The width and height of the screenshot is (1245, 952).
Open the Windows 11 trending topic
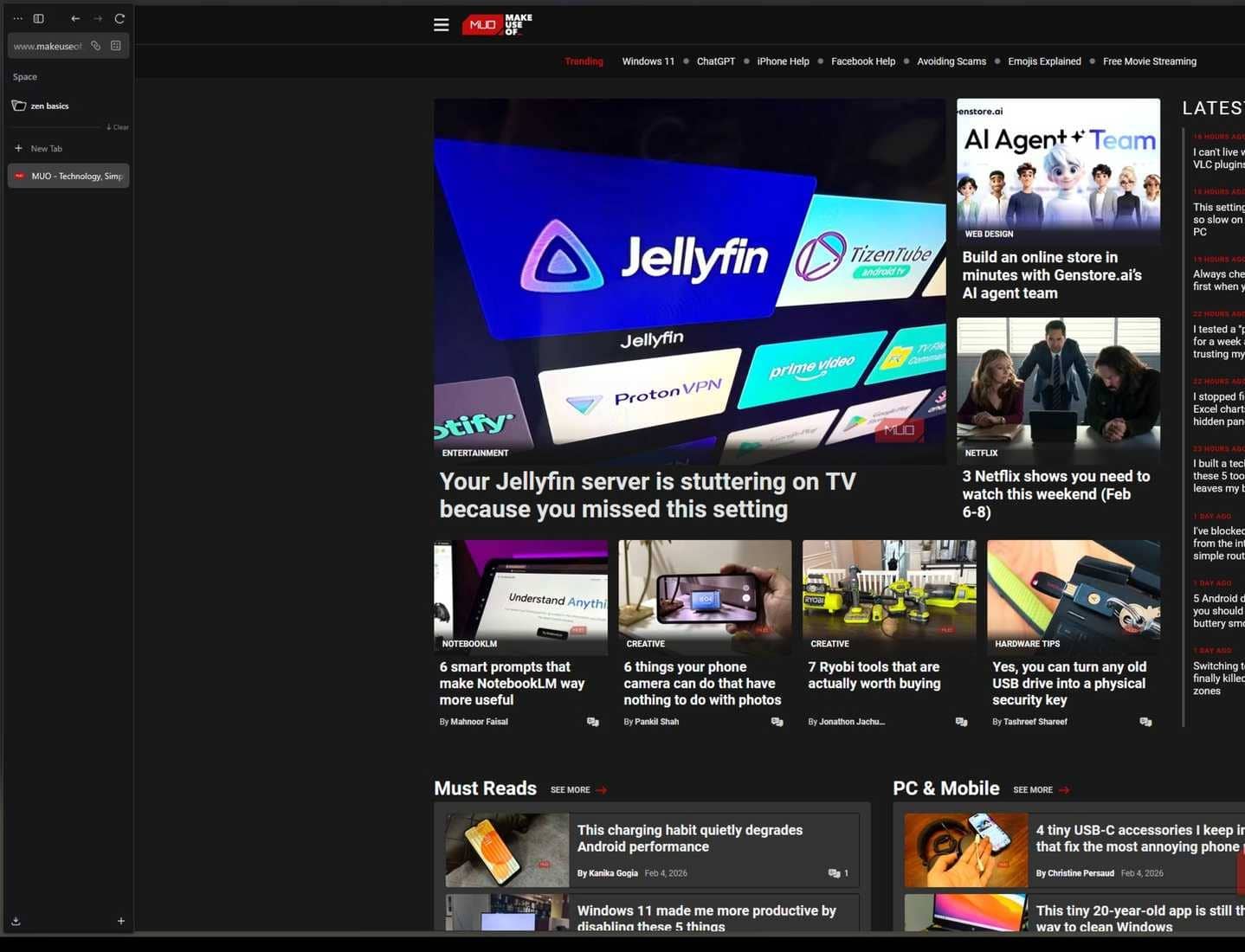tap(648, 61)
